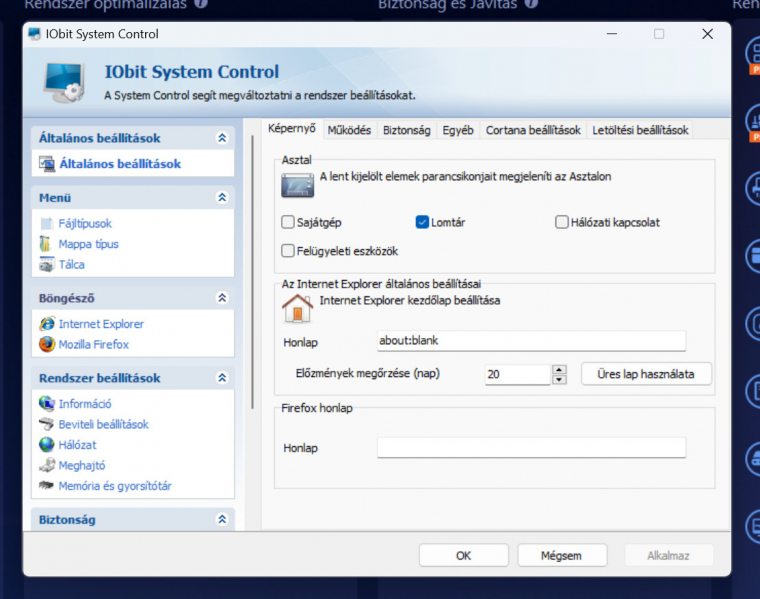Image resolution: width=760 pixels, height=599 pixels.
Task: Uncheck the Lomtár checkbox
Action: pos(422,222)
